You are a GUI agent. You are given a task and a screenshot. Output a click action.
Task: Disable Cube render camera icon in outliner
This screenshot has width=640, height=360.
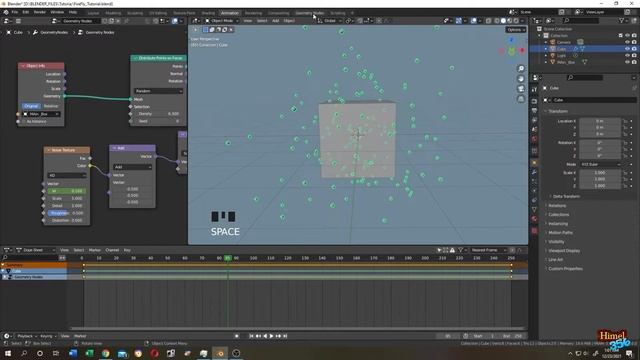point(634,49)
